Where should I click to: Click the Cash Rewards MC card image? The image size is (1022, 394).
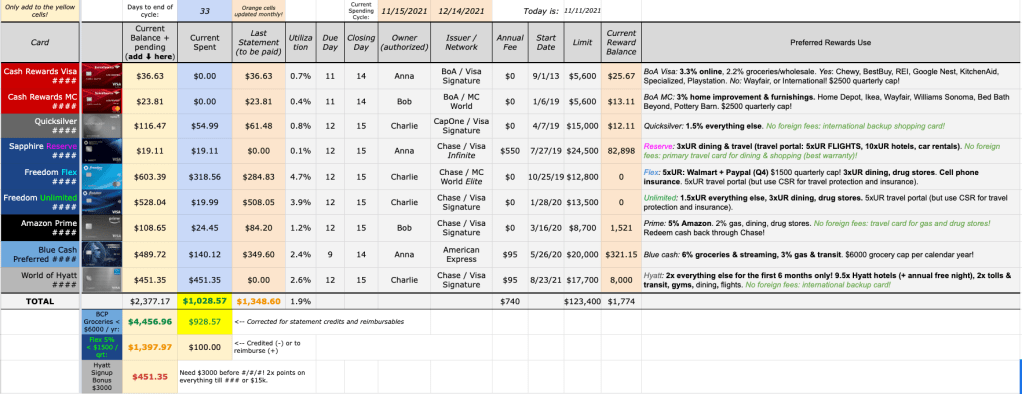[101, 101]
